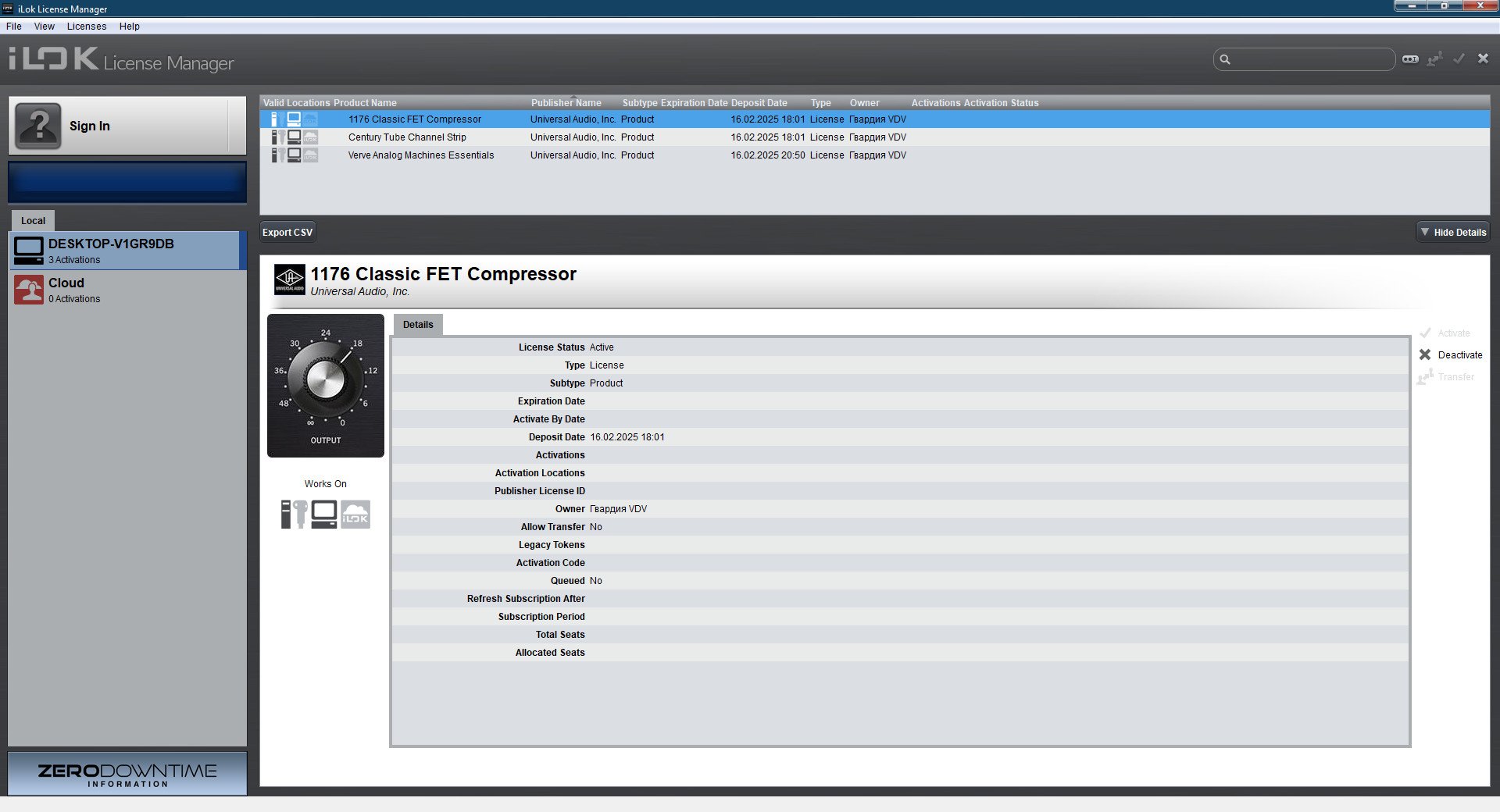Select the 1176 Classic FET Compressor row
The image size is (1500, 812).
(875, 119)
